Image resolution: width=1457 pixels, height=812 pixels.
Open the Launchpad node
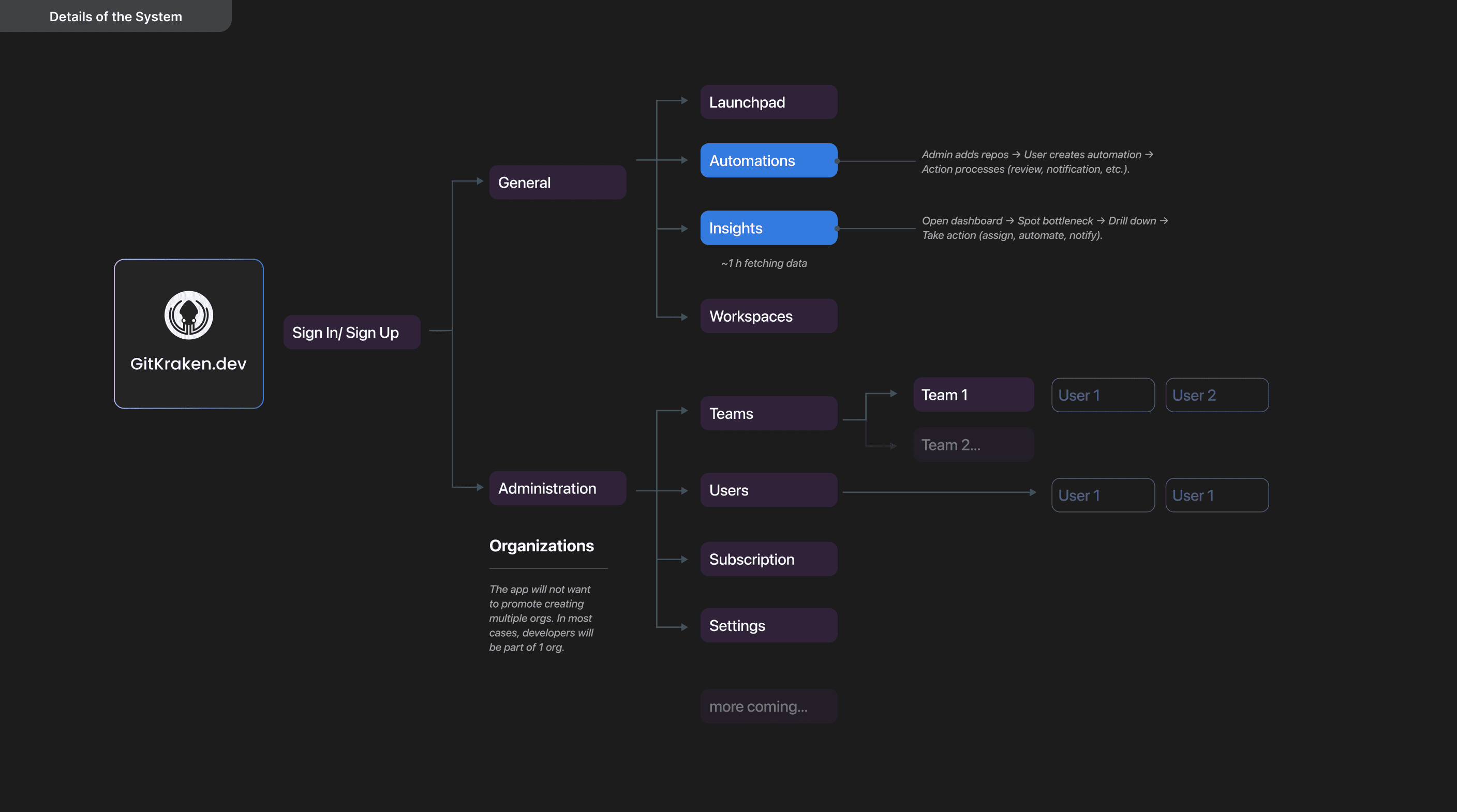768,102
